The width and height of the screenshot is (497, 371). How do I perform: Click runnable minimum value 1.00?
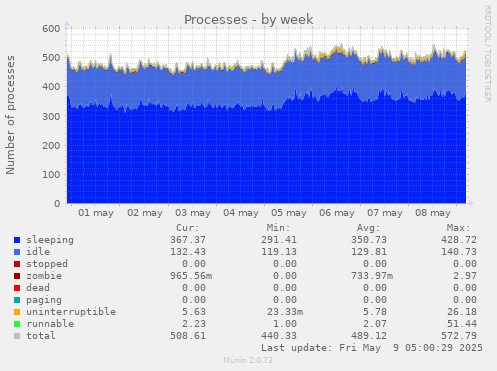285,324
